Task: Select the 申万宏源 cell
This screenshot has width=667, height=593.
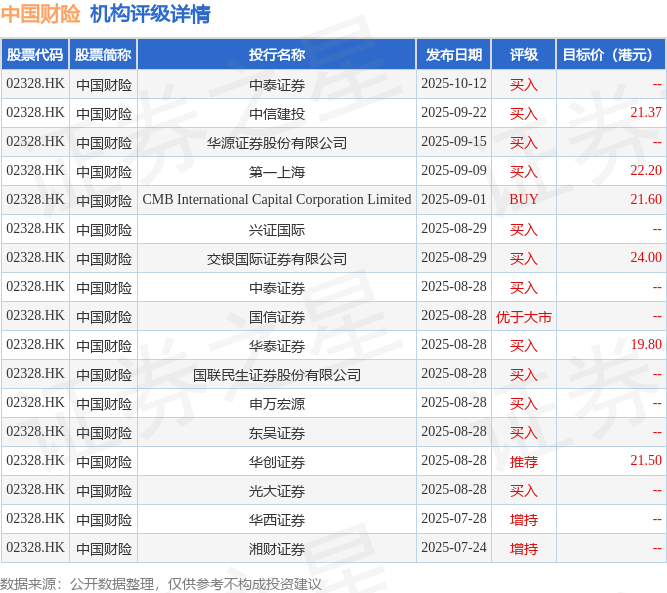Action: click(x=276, y=403)
